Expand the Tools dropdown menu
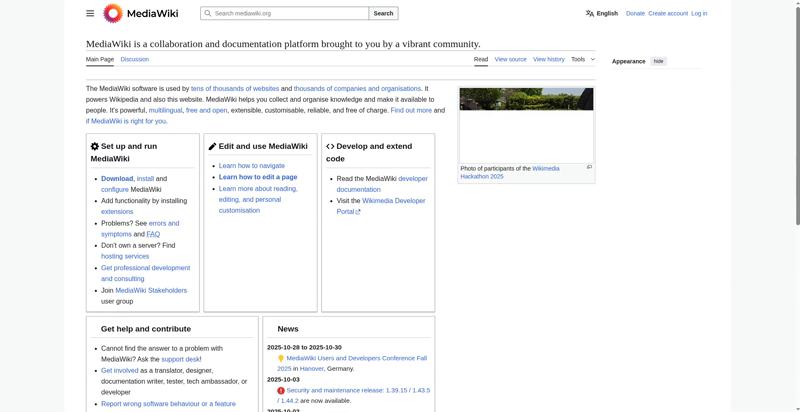The width and height of the screenshot is (800, 412). 582,59
